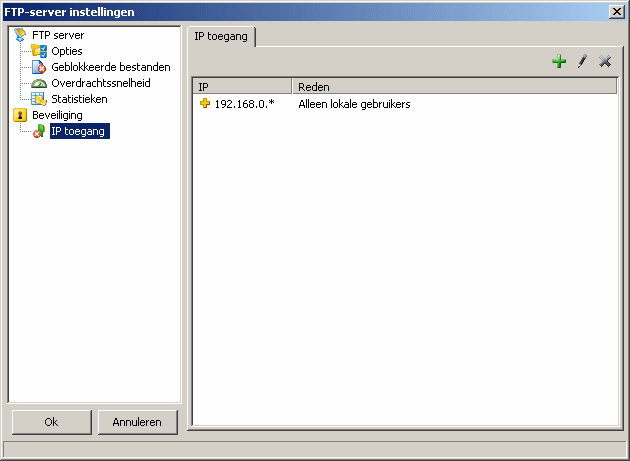This screenshot has width=630, height=461.
Task: Sort by the IP column header
Action: coord(242,86)
